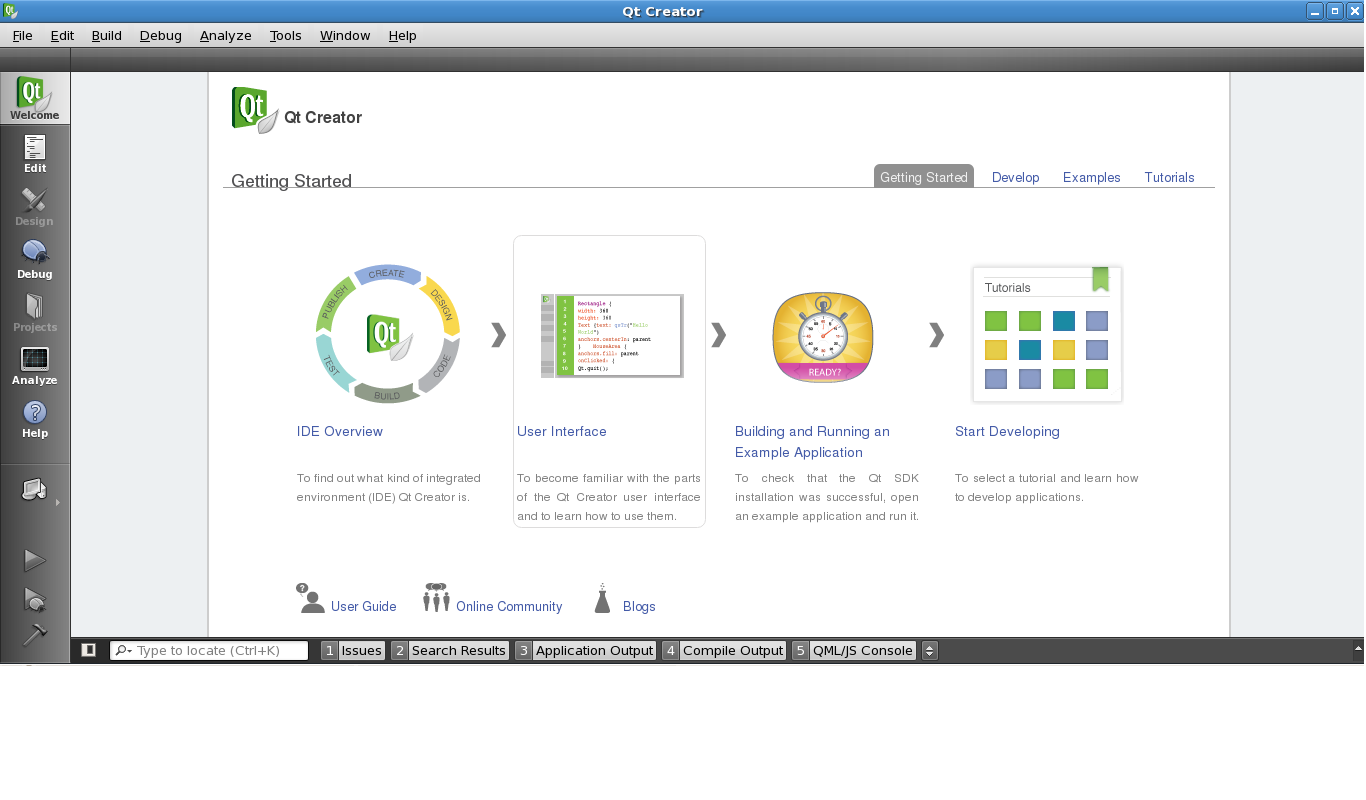Select the Design mode icon
The height and width of the screenshot is (800, 1366).
(35, 206)
